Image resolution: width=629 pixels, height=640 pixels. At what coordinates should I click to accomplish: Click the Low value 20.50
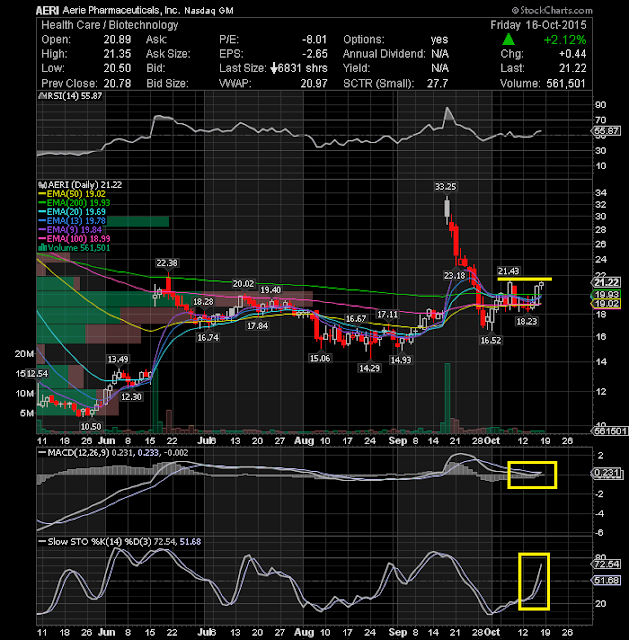pyautogui.click(x=117, y=69)
